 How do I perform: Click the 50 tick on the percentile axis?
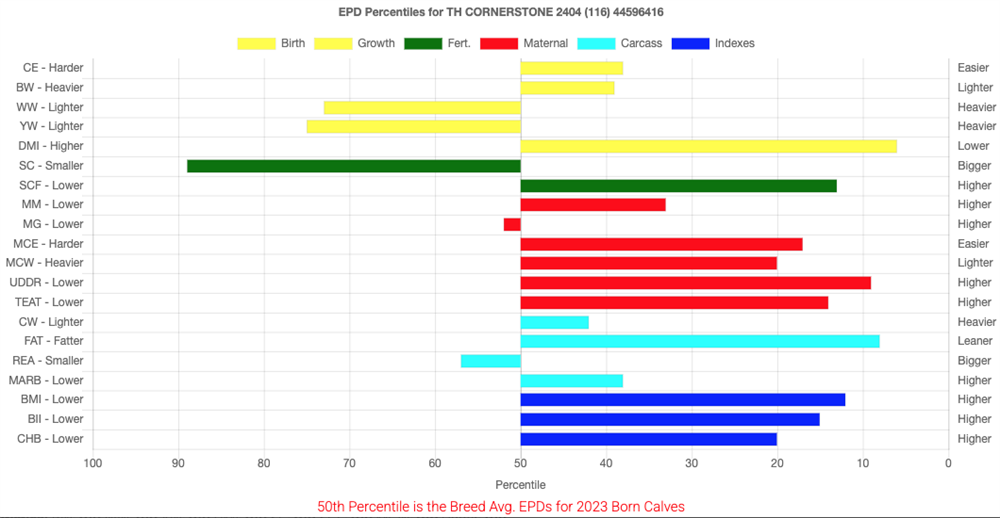point(521,463)
